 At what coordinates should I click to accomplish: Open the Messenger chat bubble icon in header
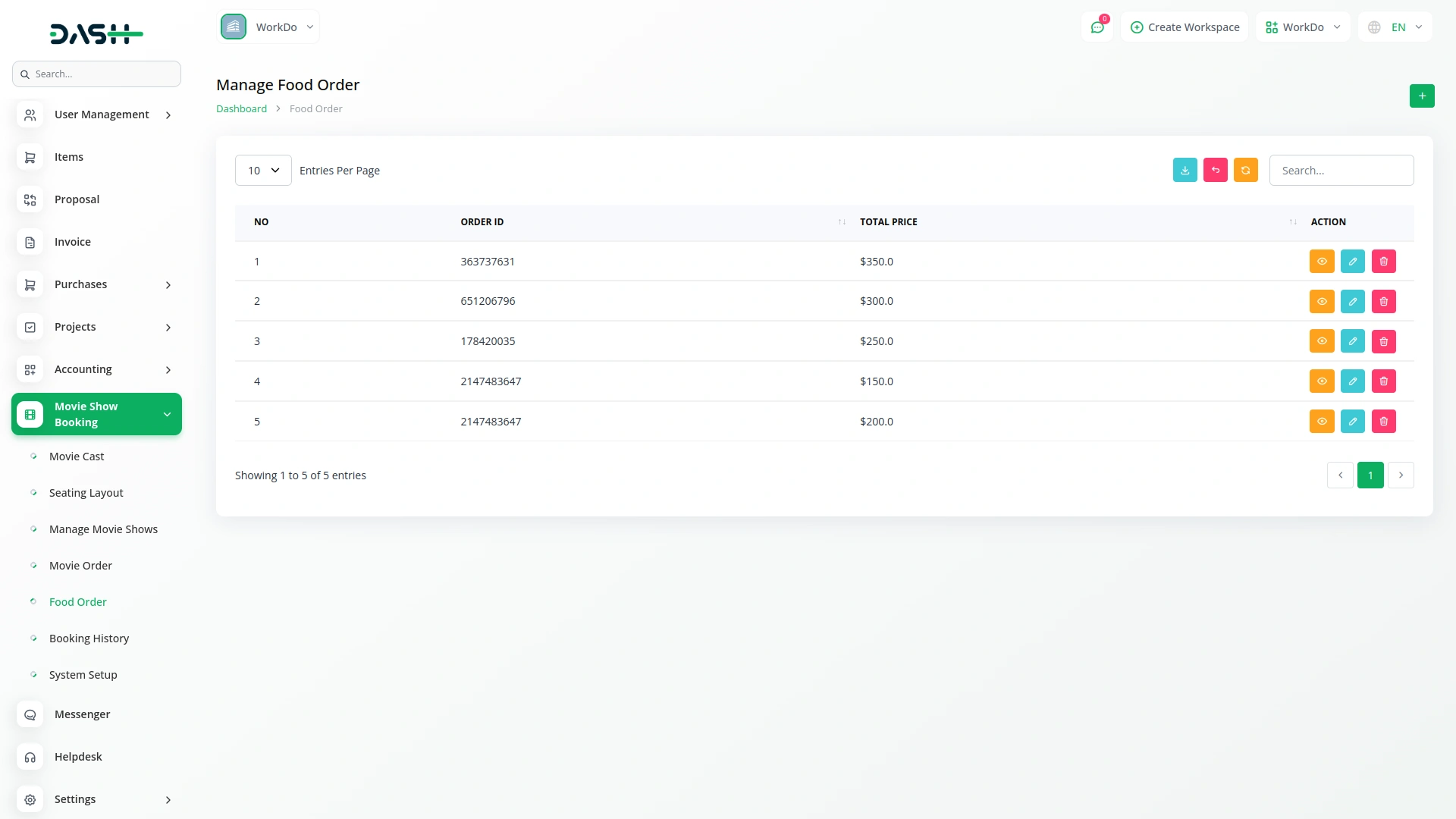(x=1097, y=27)
